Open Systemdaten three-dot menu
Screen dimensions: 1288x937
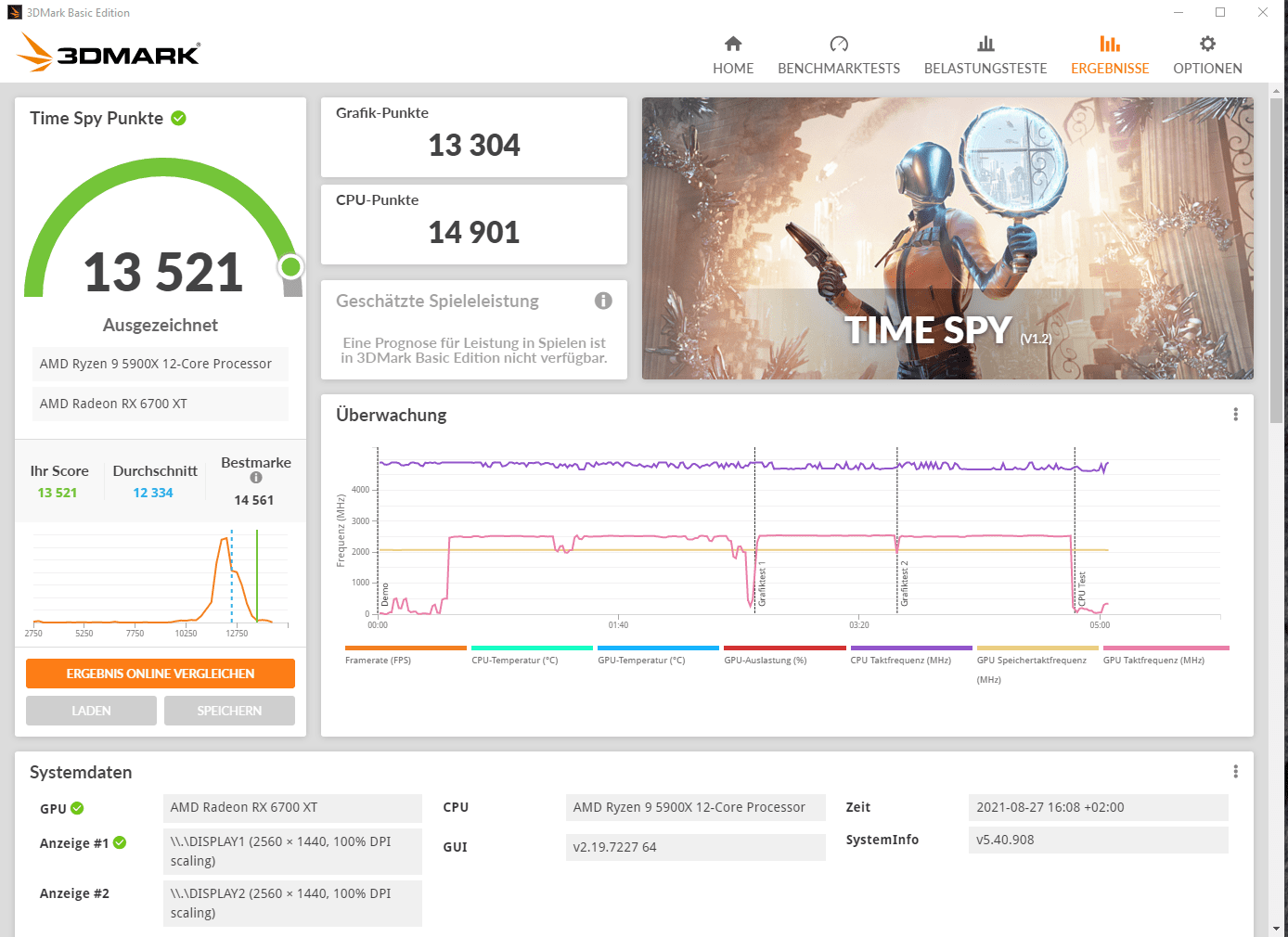tap(1235, 772)
